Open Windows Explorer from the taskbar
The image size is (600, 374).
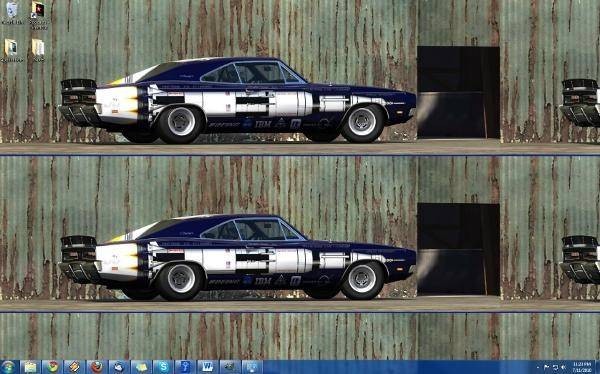coord(30,367)
